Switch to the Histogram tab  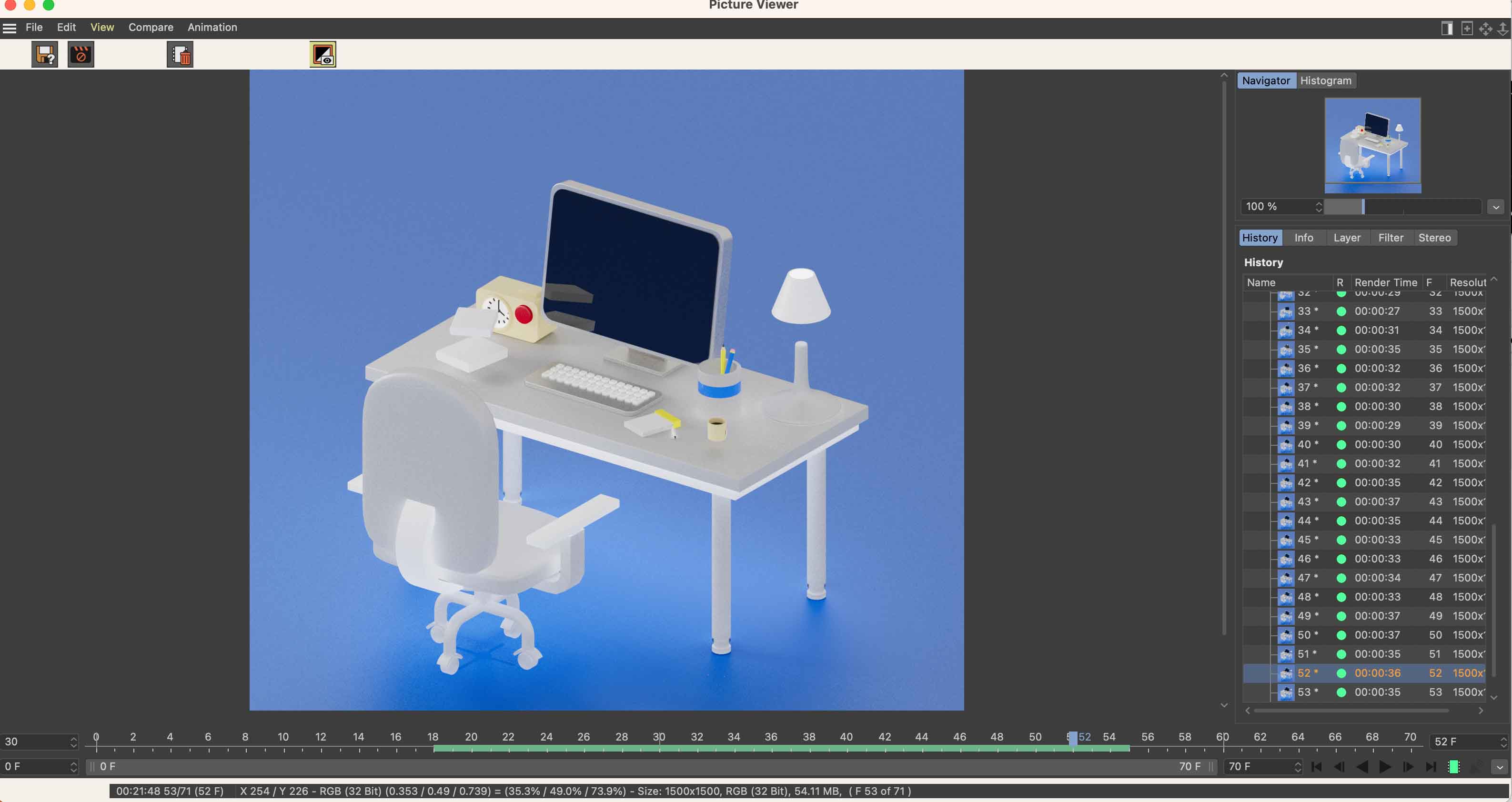[x=1326, y=80]
